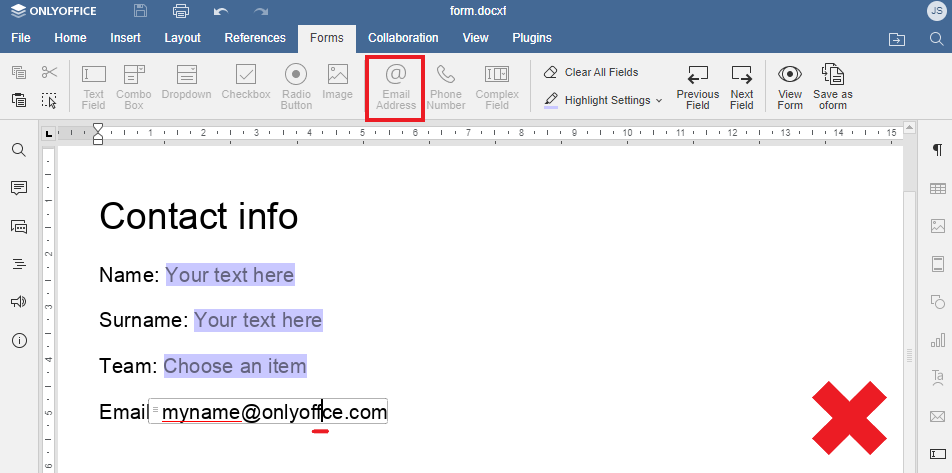Insert a Combo Box field
This screenshot has width=952, height=473.
click(133, 86)
